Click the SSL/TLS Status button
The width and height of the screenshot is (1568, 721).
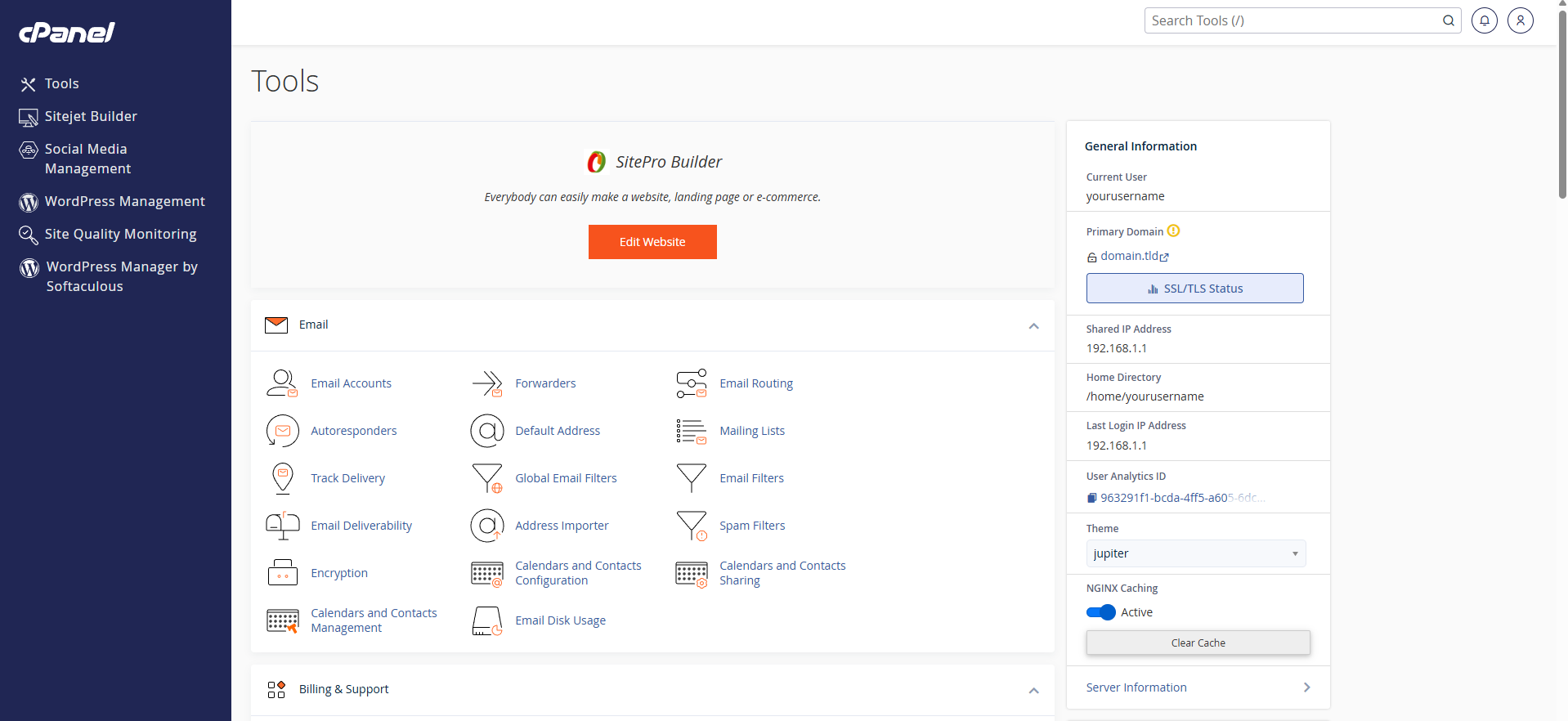1194,288
